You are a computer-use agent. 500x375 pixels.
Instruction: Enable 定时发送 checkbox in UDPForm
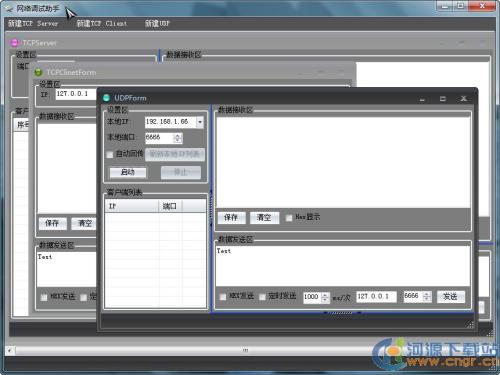(x=262, y=297)
